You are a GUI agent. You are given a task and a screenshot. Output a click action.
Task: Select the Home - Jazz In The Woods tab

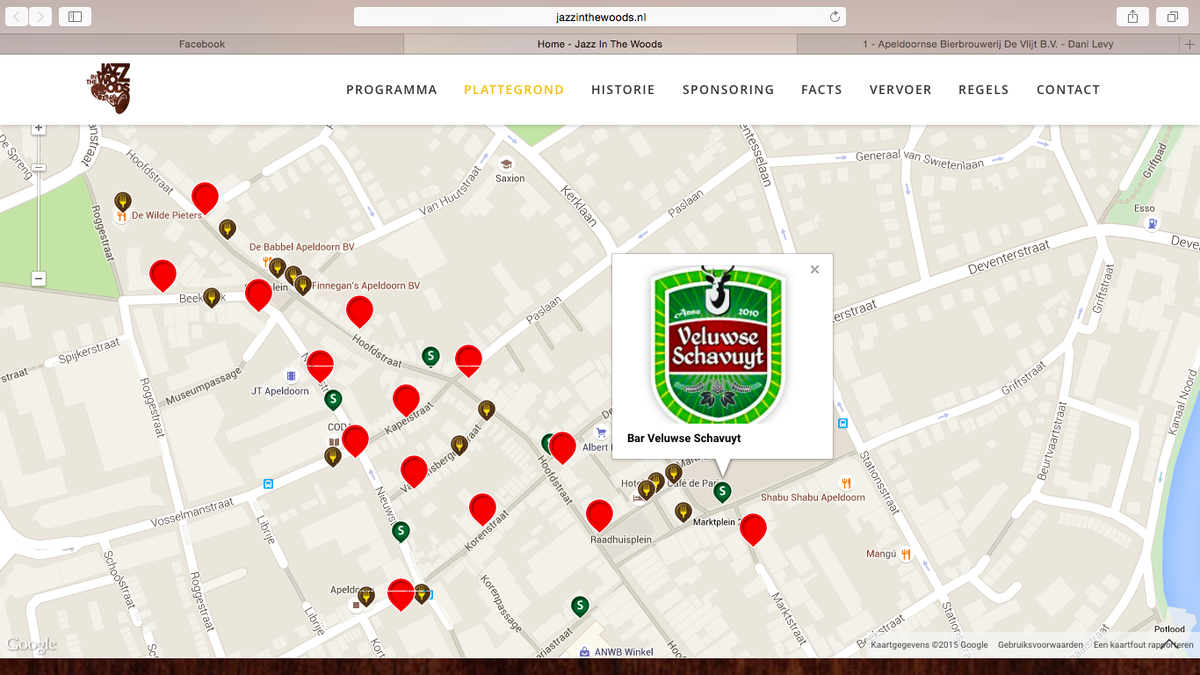(600, 44)
